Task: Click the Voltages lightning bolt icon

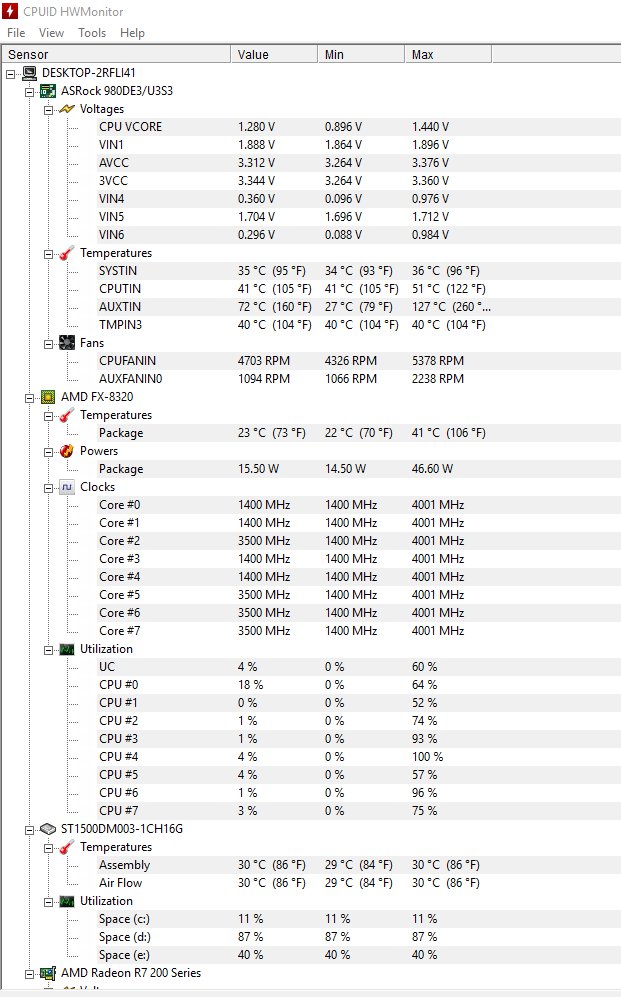Action: (66, 109)
